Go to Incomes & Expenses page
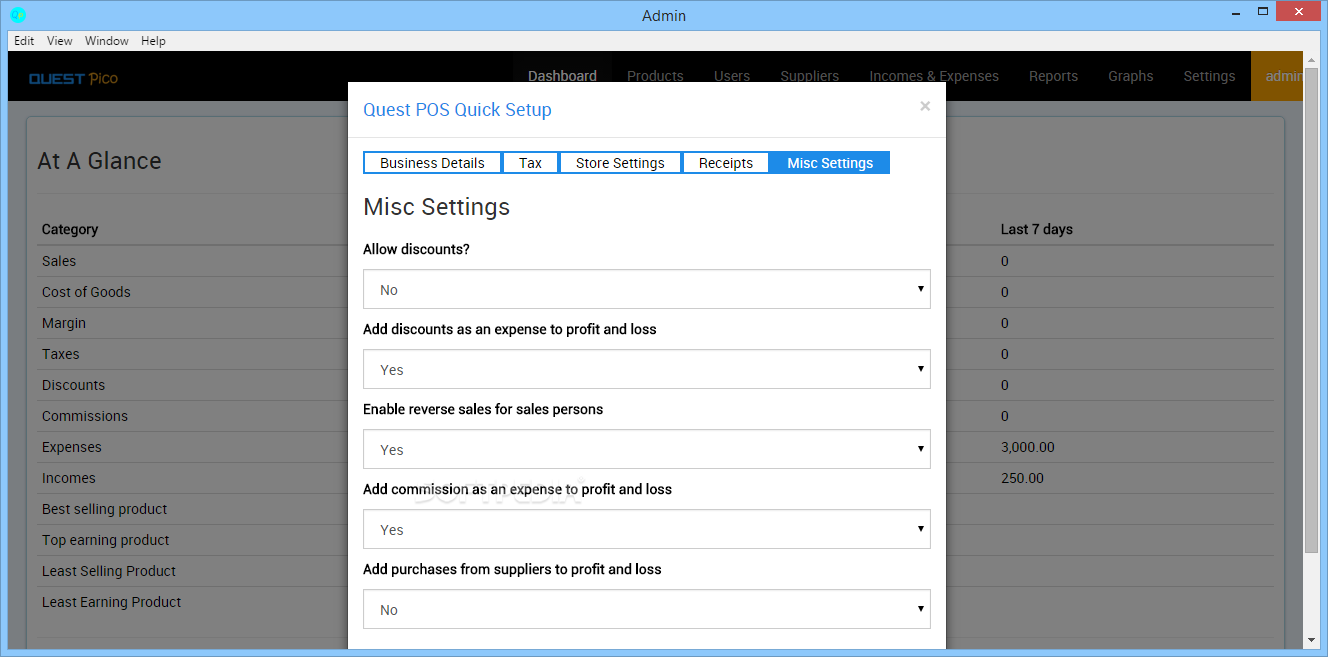The image size is (1328, 657). [934, 76]
